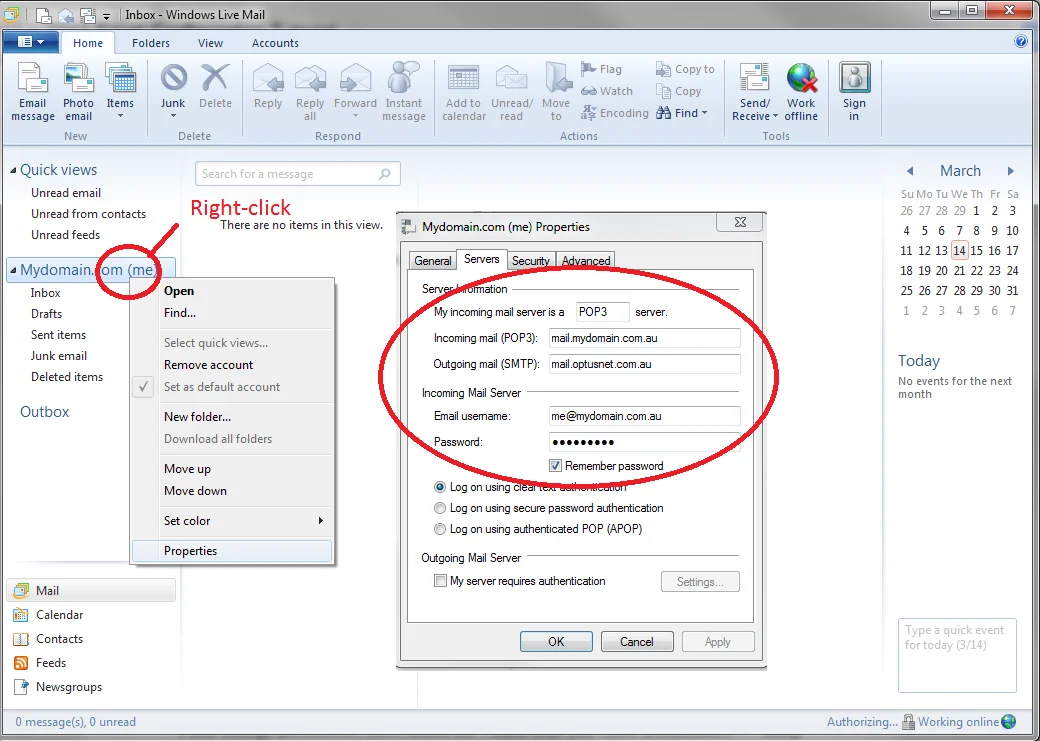Switch to General tab in Properties
This screenshot has height=741, width=1040.
(432, 261)
